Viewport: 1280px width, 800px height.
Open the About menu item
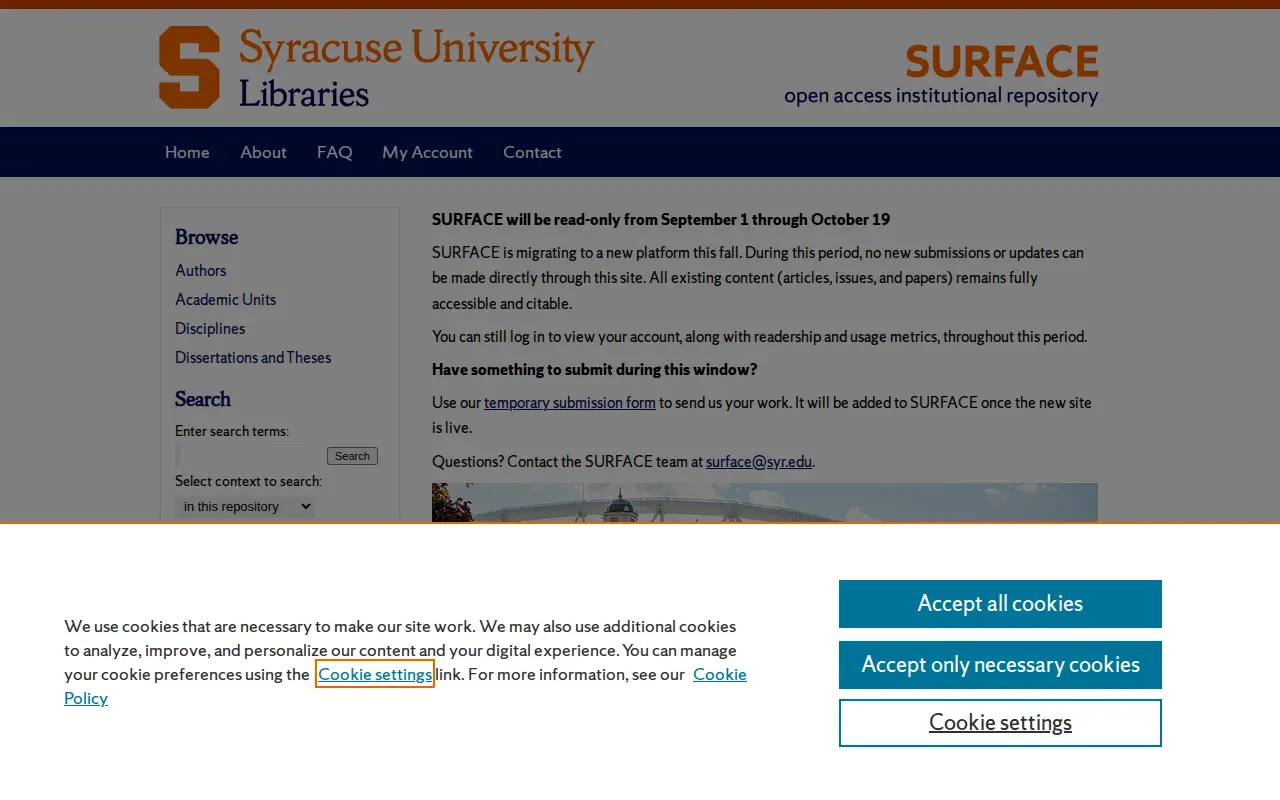[x=263, y=152]
